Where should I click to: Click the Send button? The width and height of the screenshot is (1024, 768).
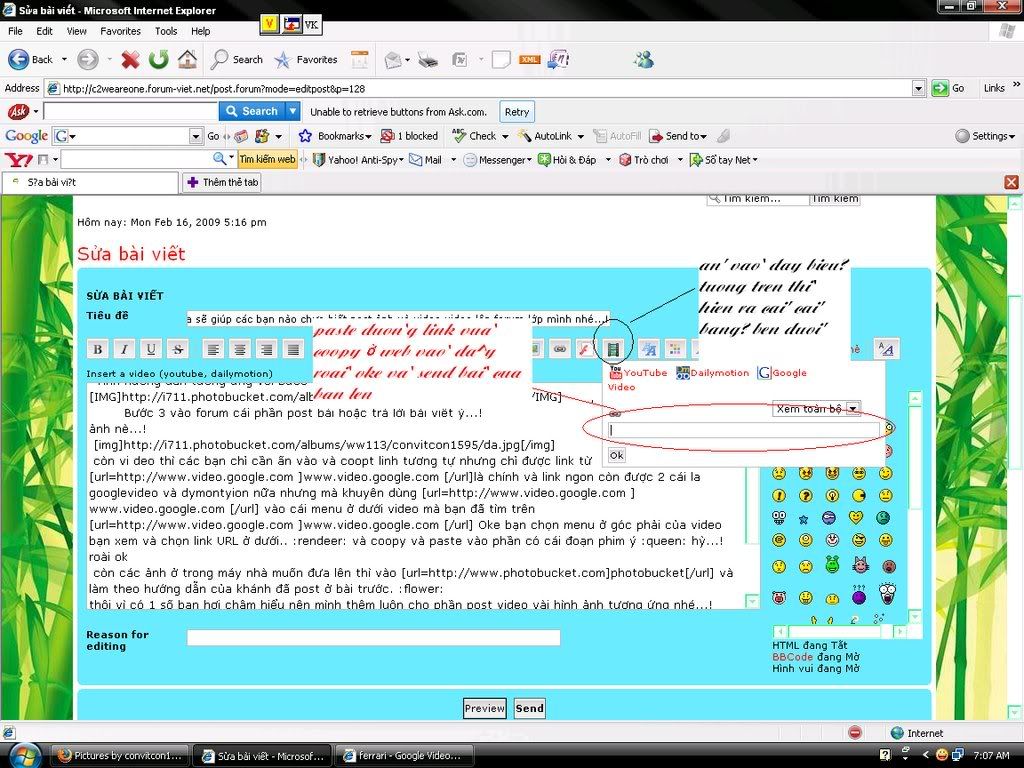[x=530, y=708]
